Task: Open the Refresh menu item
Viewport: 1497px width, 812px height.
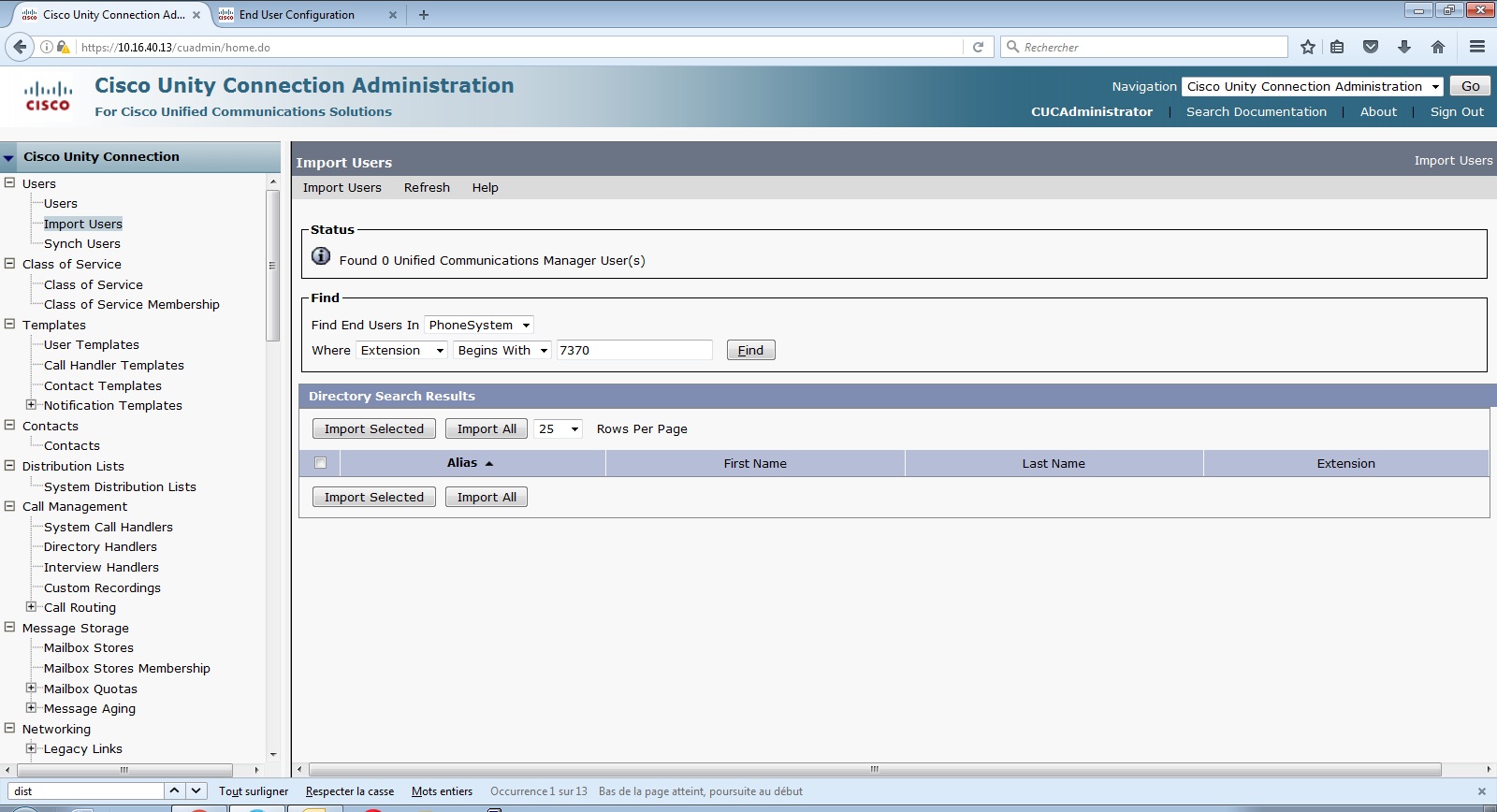Action: 427,187
